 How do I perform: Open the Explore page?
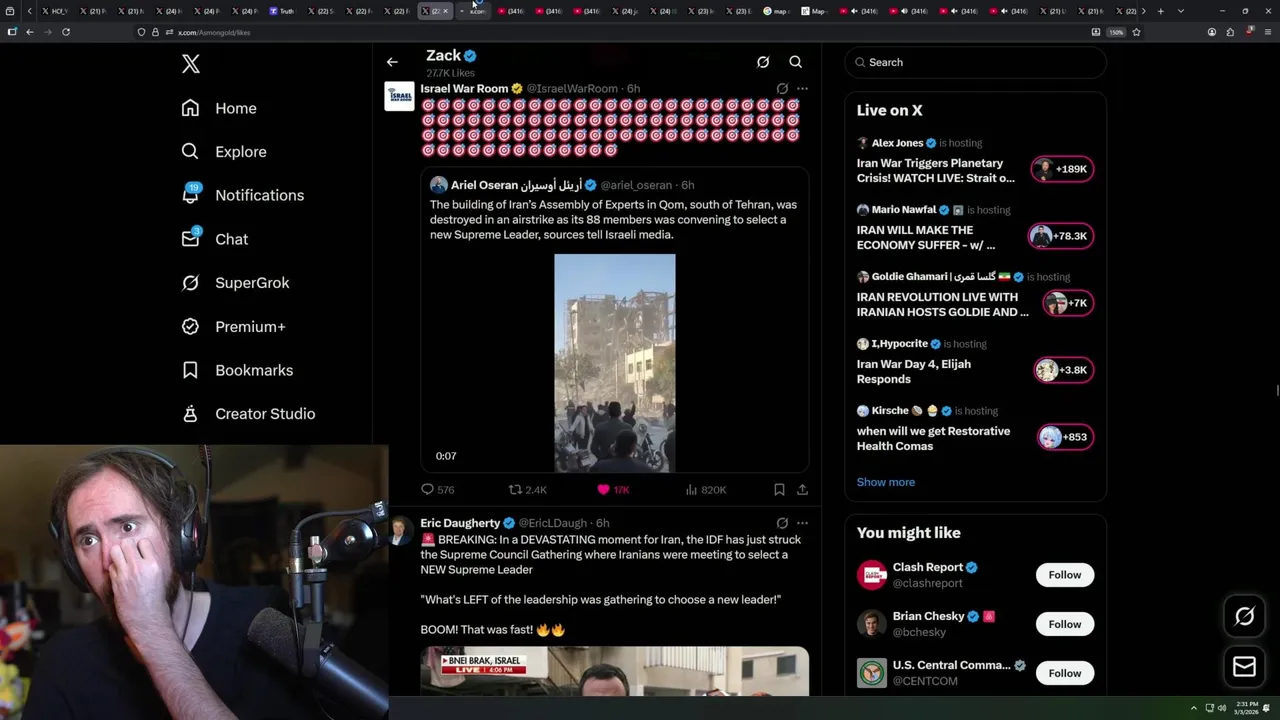[x=224, y=152]
